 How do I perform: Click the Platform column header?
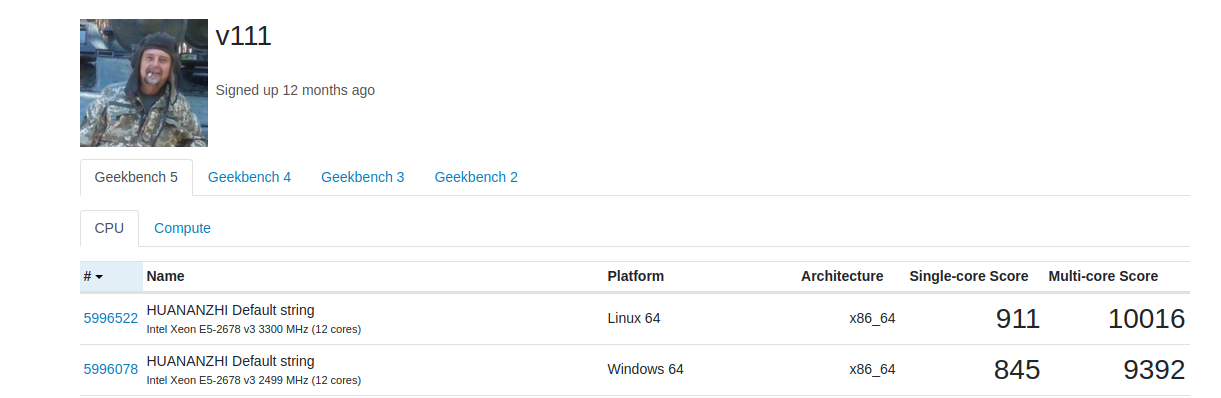click(635, 276)
